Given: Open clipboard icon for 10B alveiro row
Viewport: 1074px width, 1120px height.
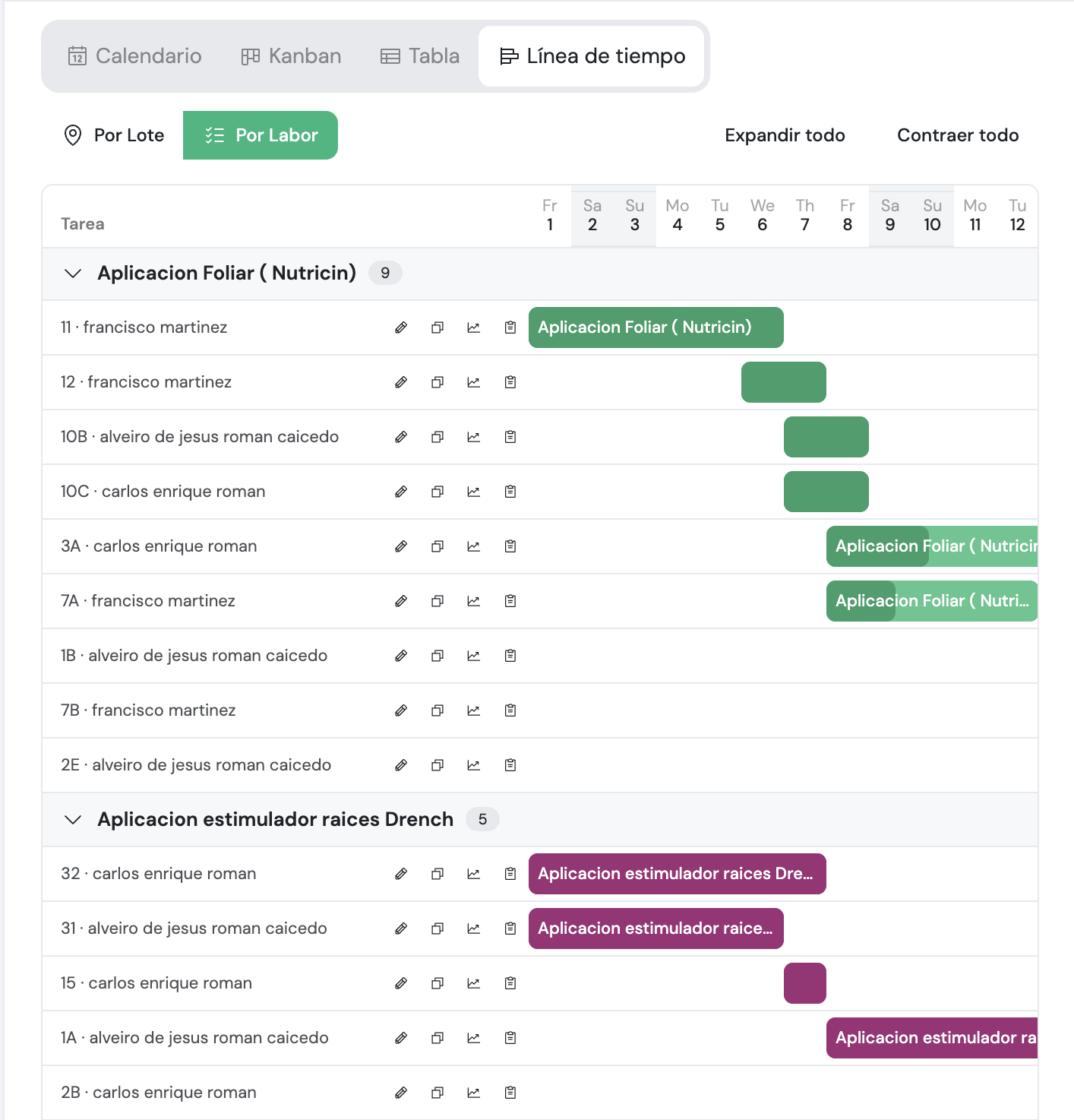Looking at the screenshot, I should (510, 437).
